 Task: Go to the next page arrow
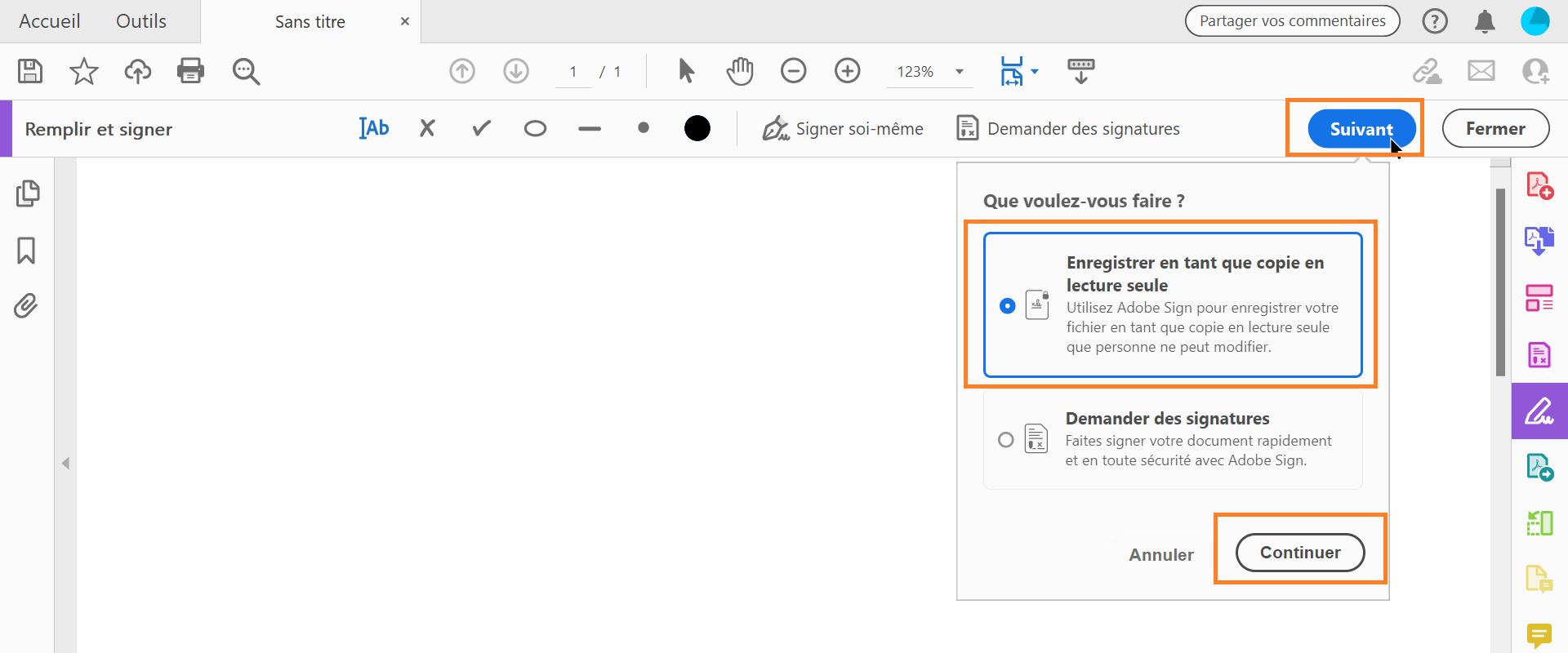516,71
